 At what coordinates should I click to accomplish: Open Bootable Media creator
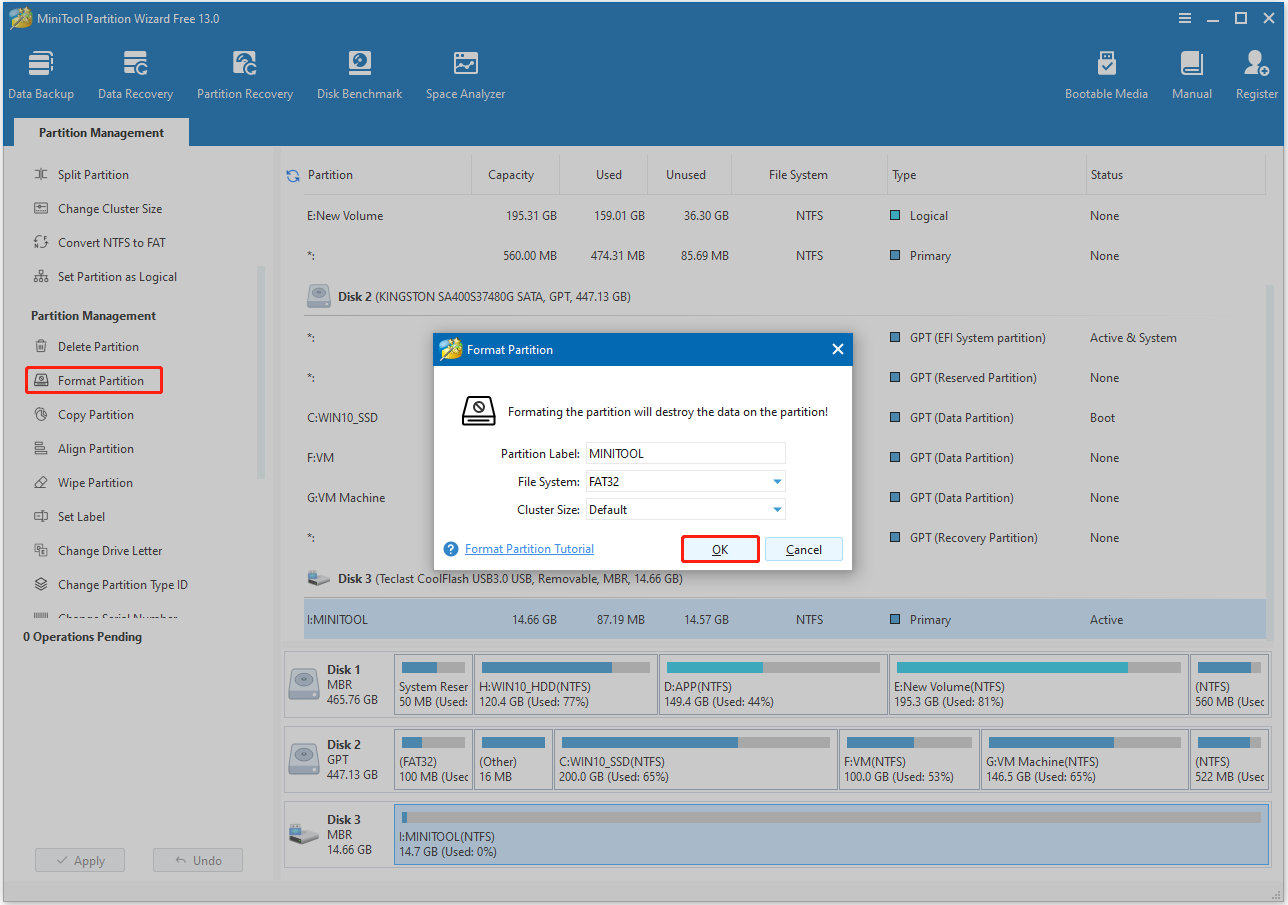[1106, 72]
